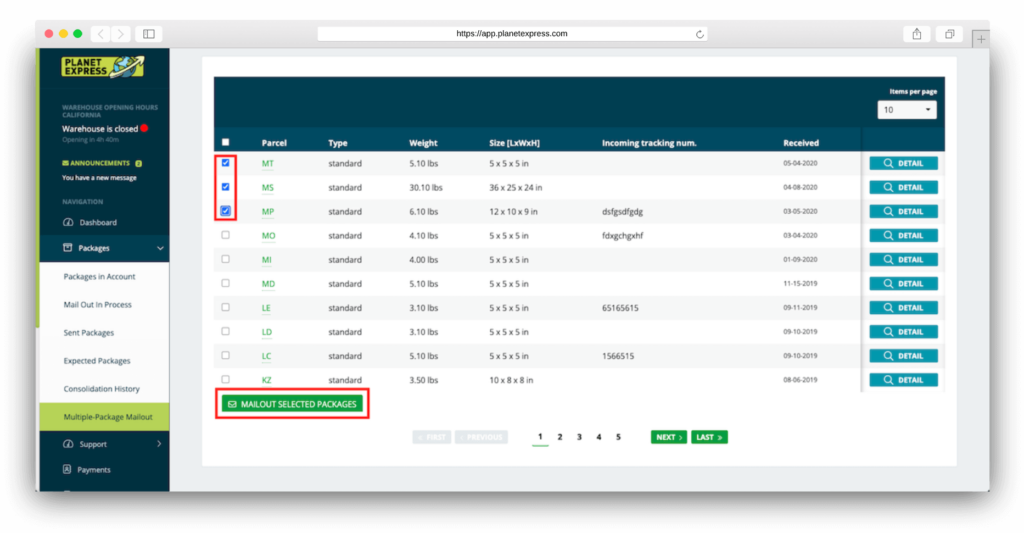
Task: Open the Detail button for parcel MP
Action: [x=903, y=212]
